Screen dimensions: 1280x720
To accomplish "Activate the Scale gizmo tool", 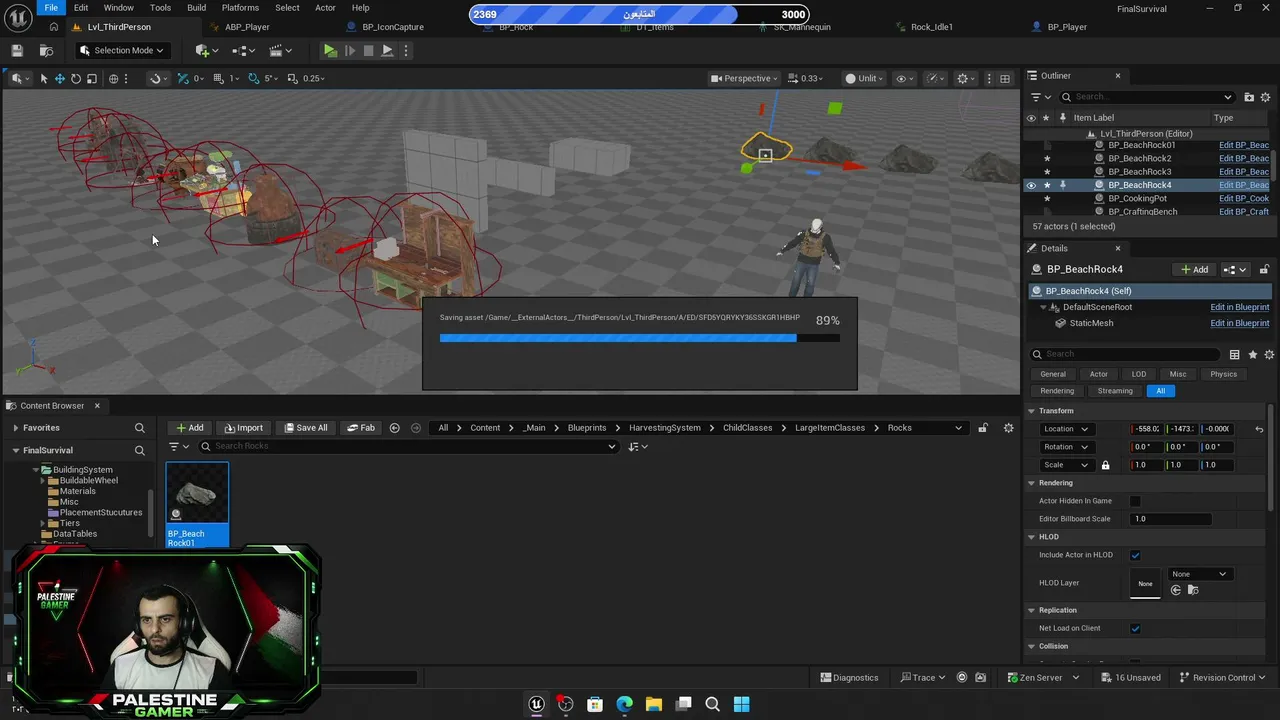I will (91, 78).
